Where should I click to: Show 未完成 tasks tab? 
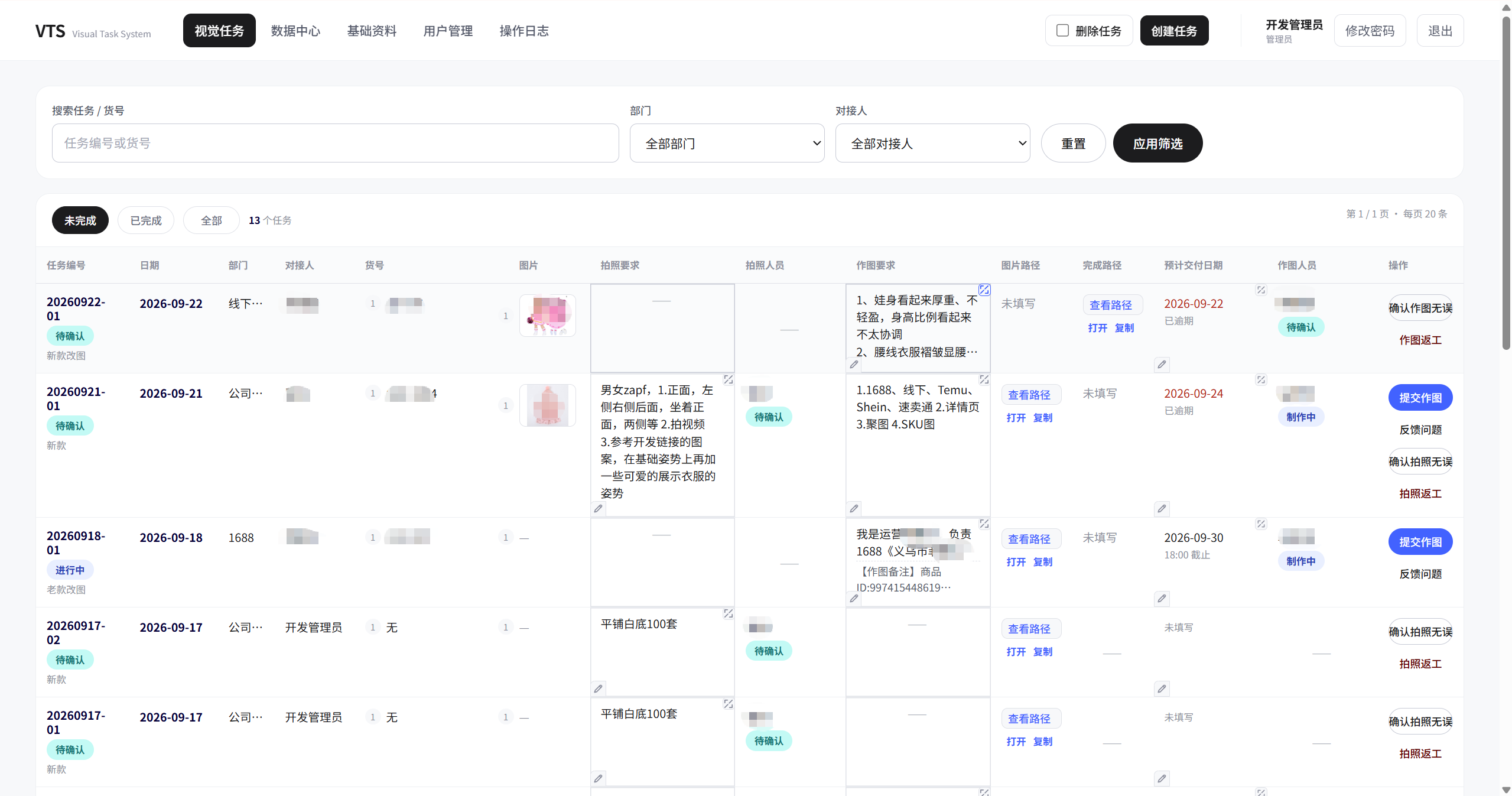pyautogui.click(x=80, y=220)
